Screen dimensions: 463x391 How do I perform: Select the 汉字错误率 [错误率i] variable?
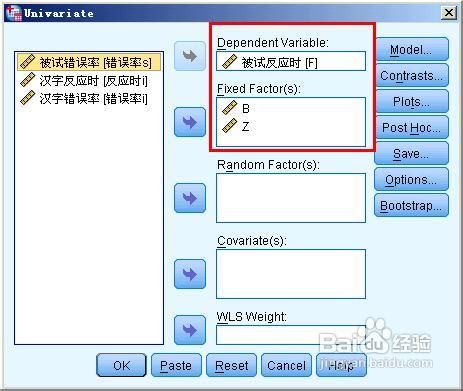point(84,98)
